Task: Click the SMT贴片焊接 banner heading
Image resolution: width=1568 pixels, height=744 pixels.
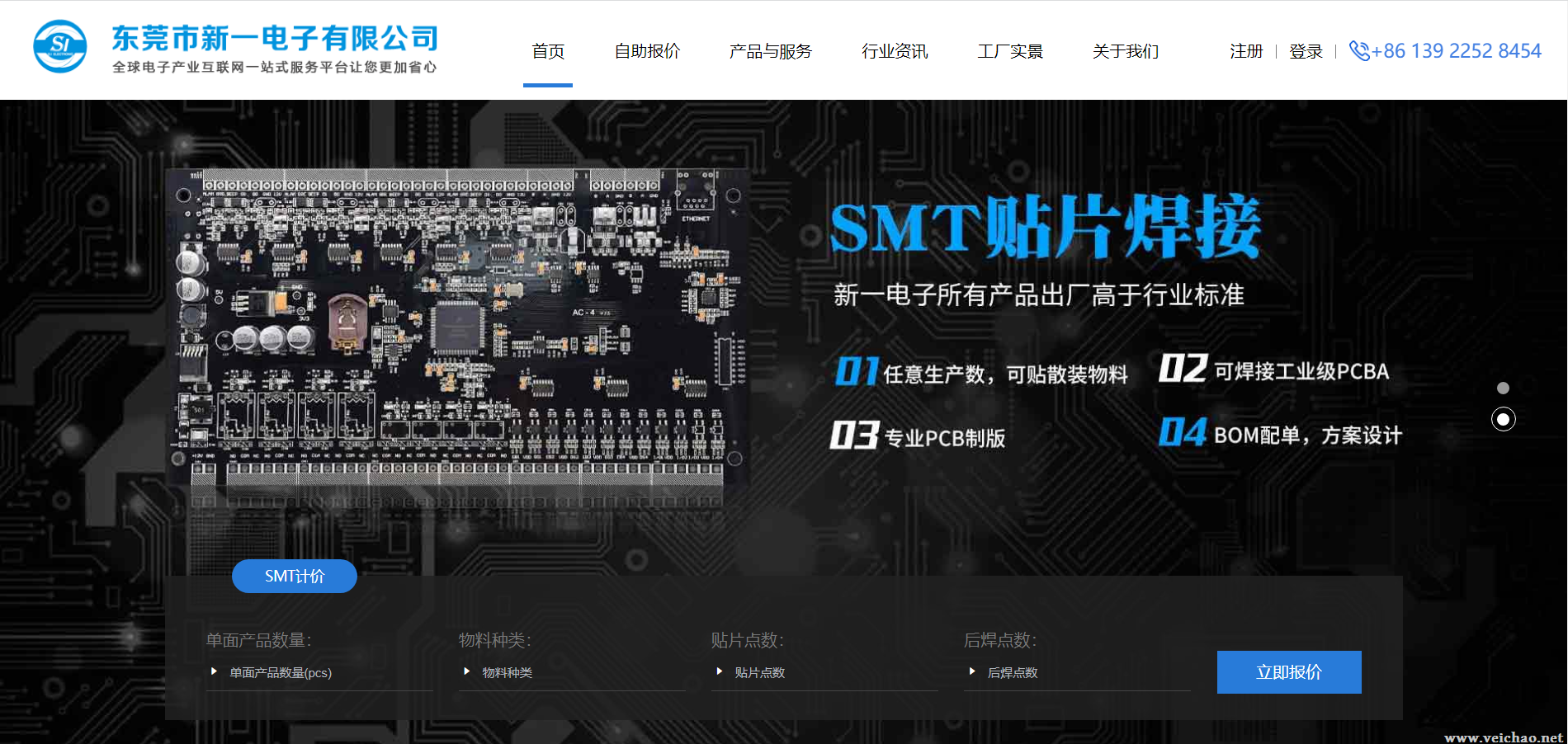Action: click(x=1045, y=227)
